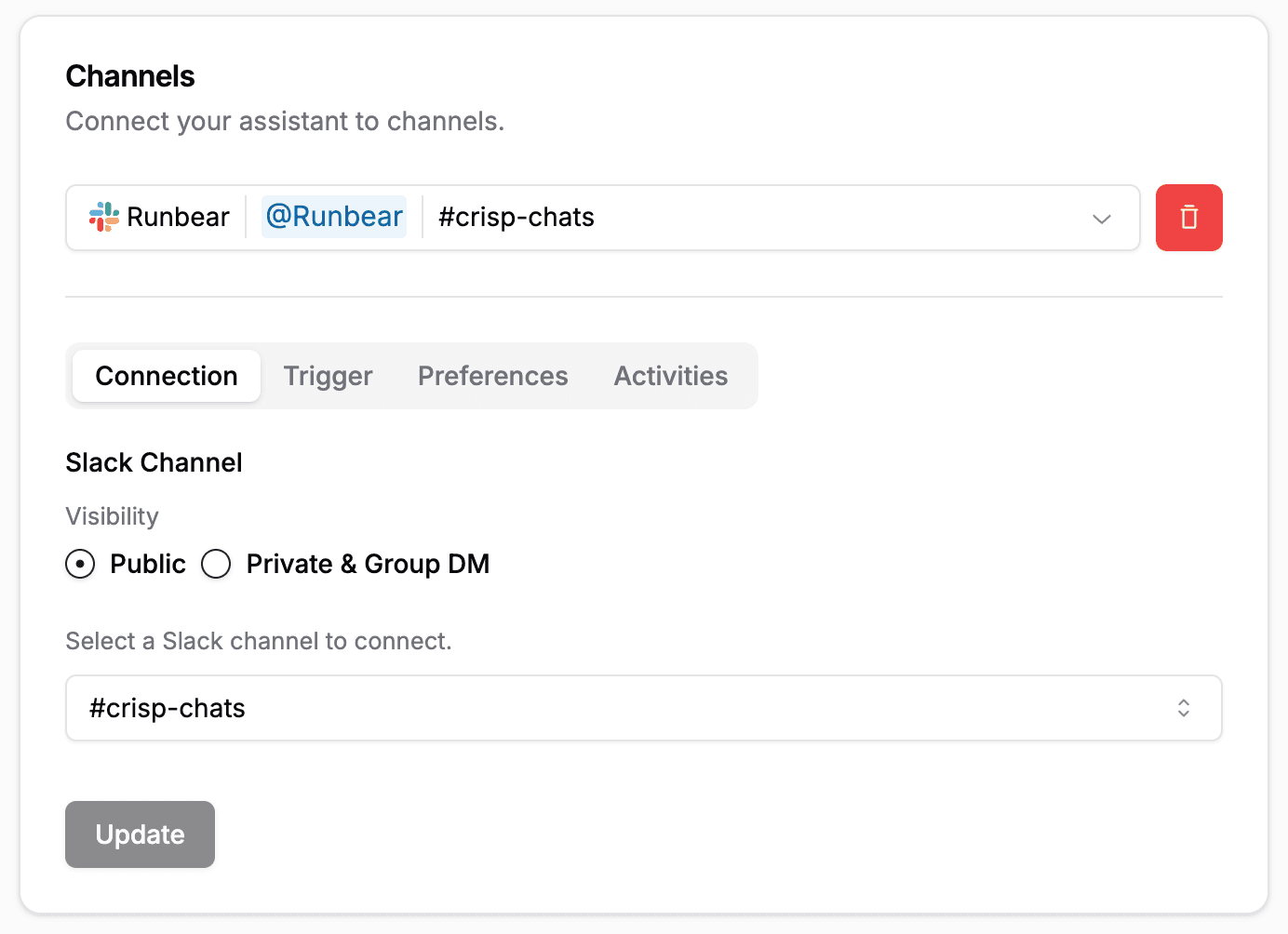Open the Preferences tab
The image size is (1288, 934).
tap(492, 376)
